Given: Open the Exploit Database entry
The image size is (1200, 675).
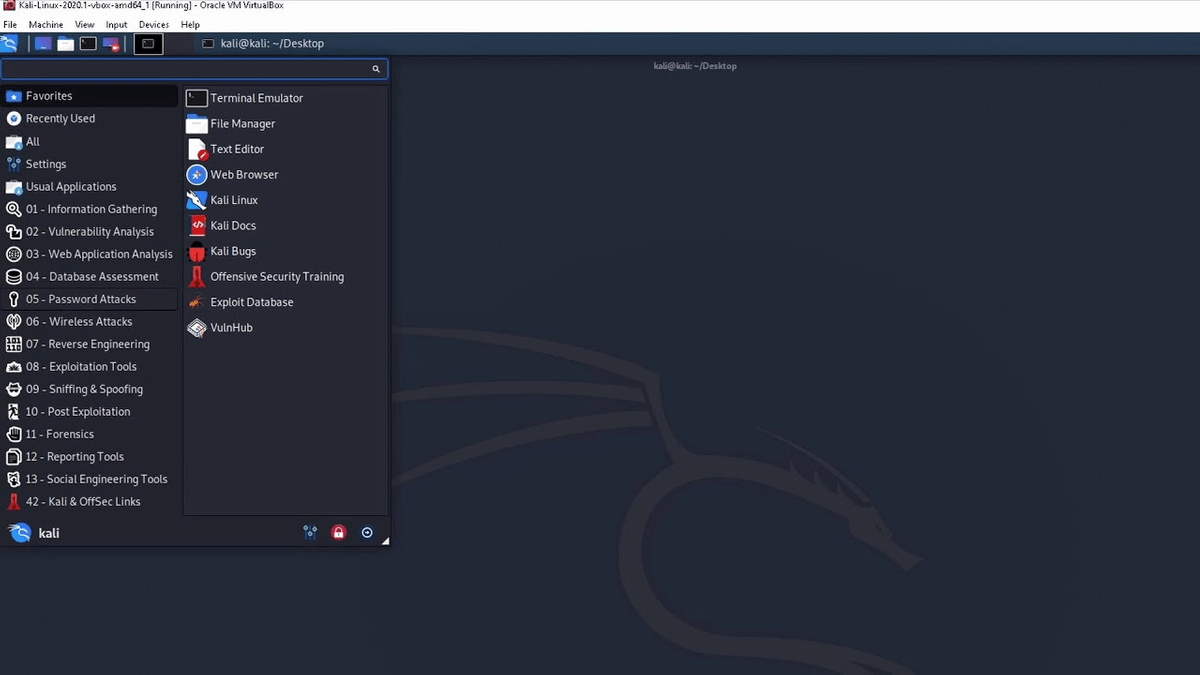Looking at the screenshot, I should coord(251,302).
